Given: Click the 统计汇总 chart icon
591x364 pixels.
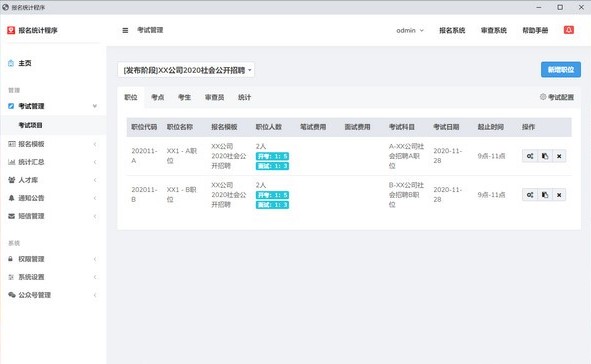Looking at the screenshot, I should point(11,162).
